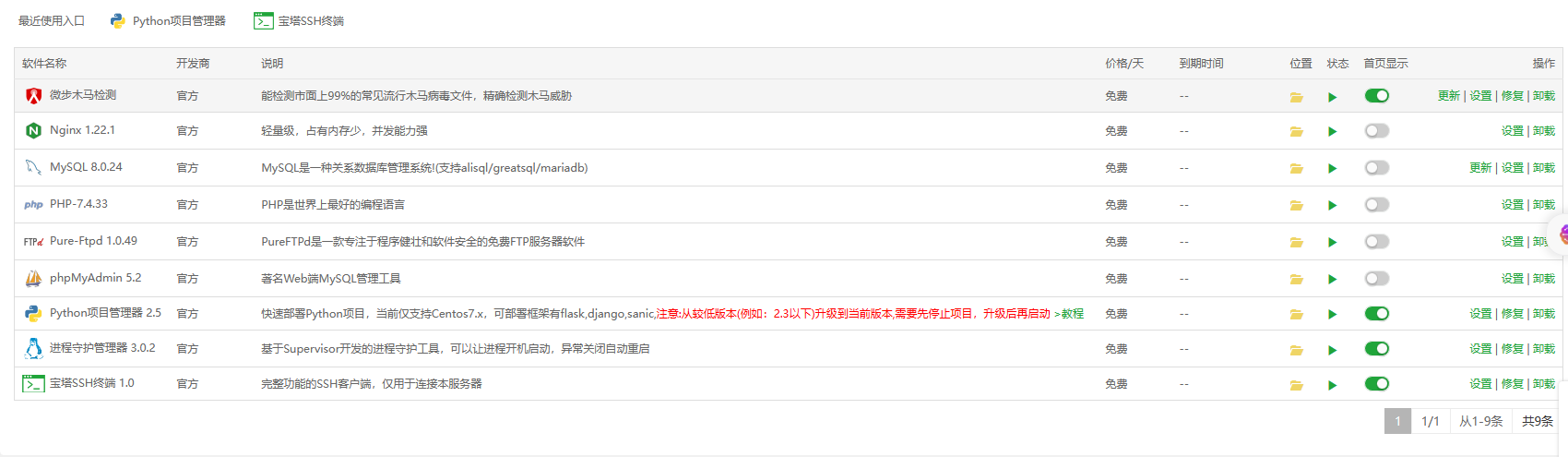Open 设置 for 进程守护管理器 3.0.2
The width and height of the screenshot is (1568, 457).
pyautogui.click(x=1480, y=349)
